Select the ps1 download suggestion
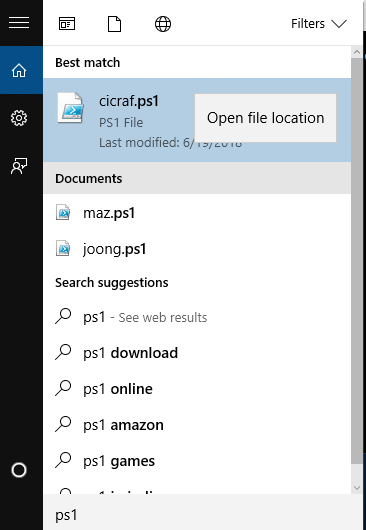Viewport: 366px width, 530px height. [197, 353]
